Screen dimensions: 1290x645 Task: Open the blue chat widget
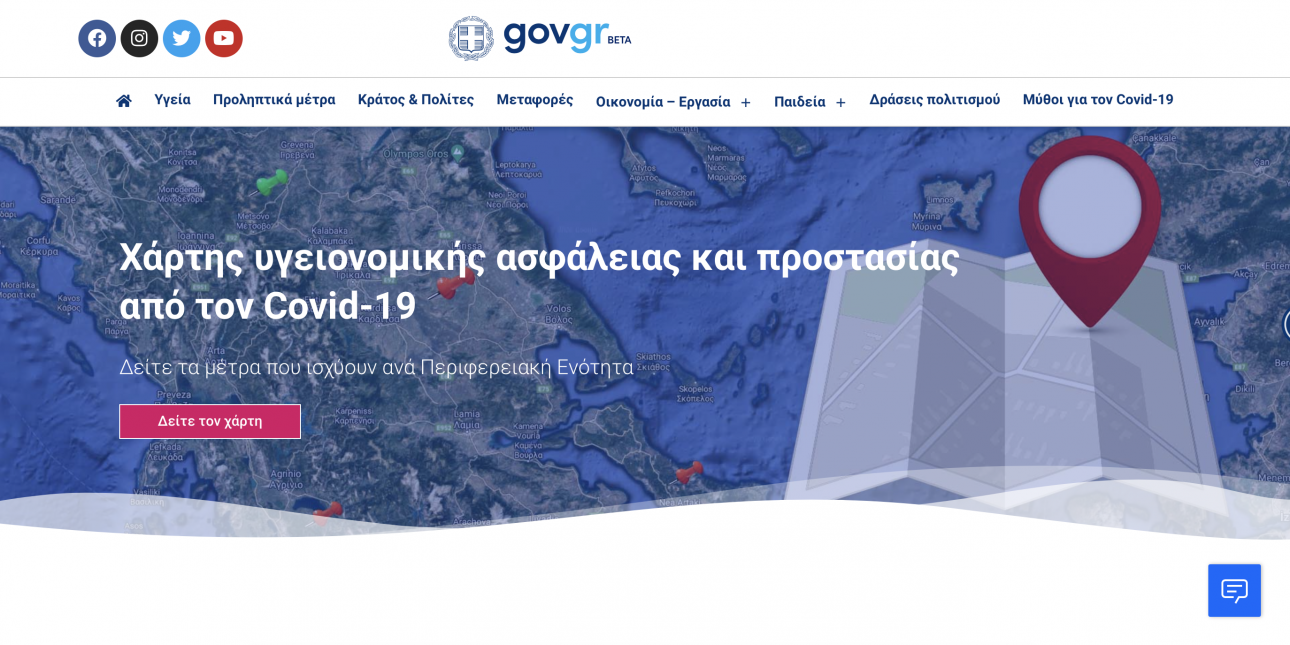click(1234, 590)
